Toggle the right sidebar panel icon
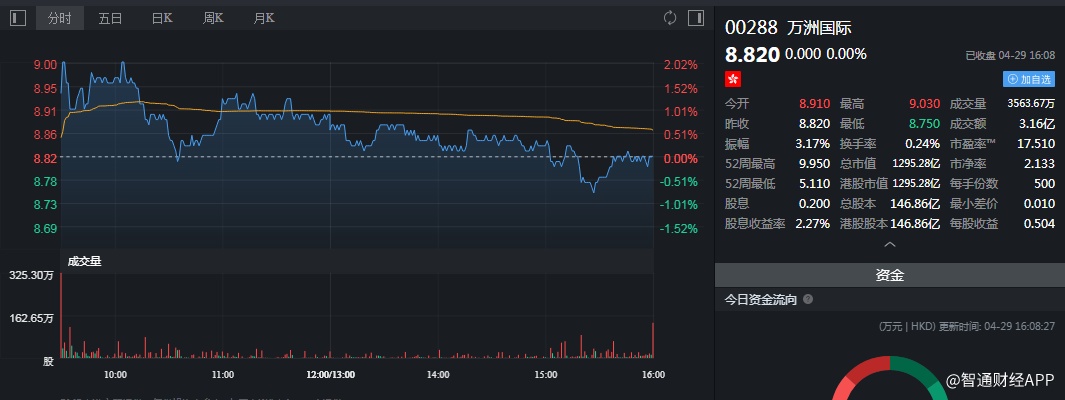 coord(697,18)
